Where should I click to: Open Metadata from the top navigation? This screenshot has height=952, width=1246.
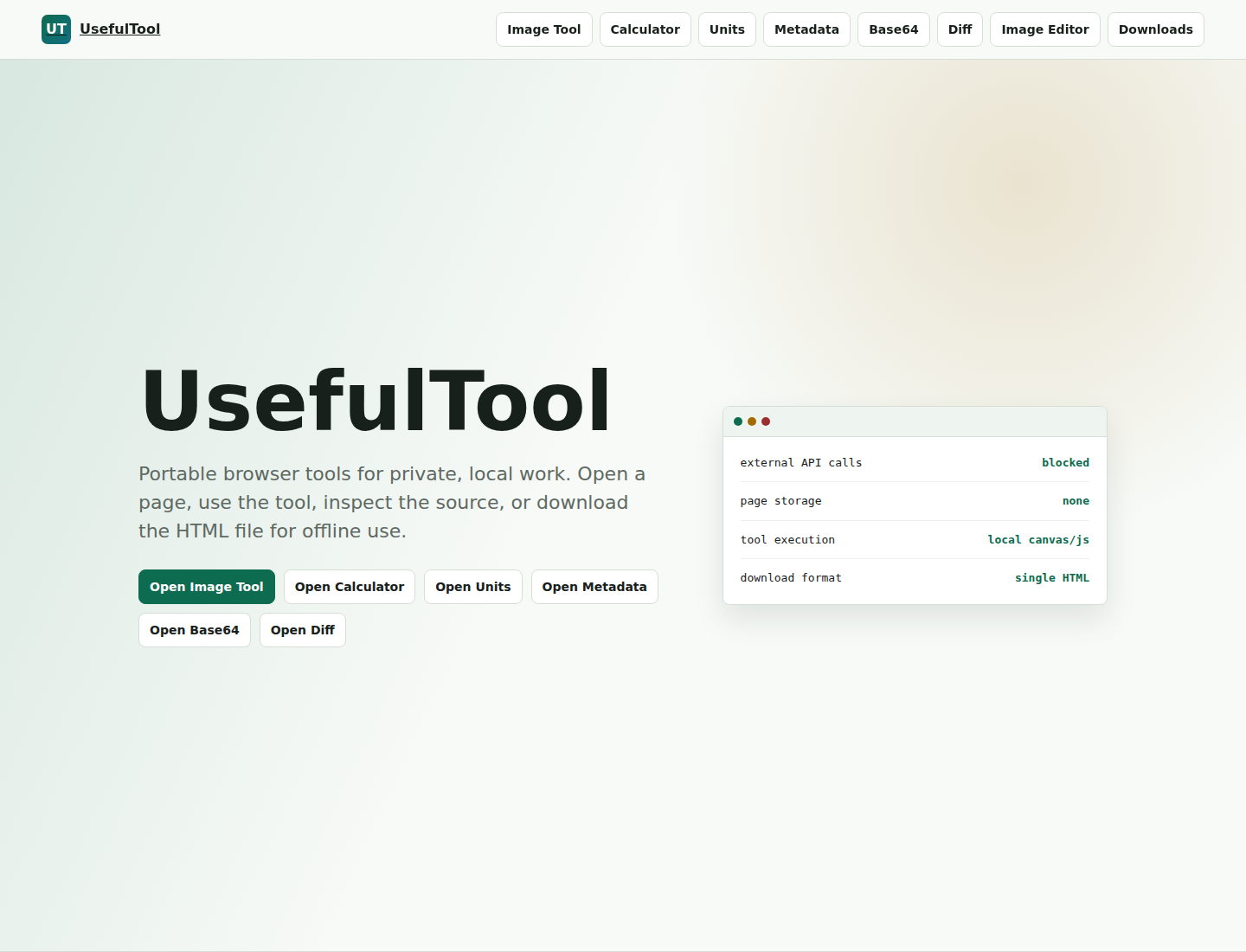[806, 29]
